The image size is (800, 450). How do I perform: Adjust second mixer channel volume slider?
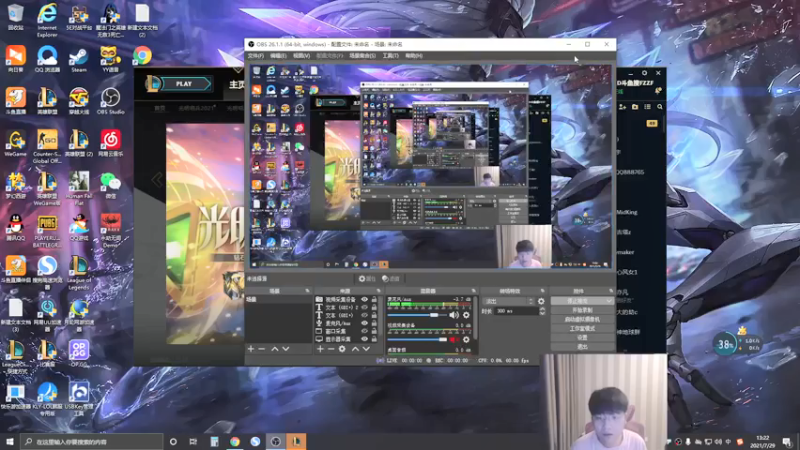417,339
